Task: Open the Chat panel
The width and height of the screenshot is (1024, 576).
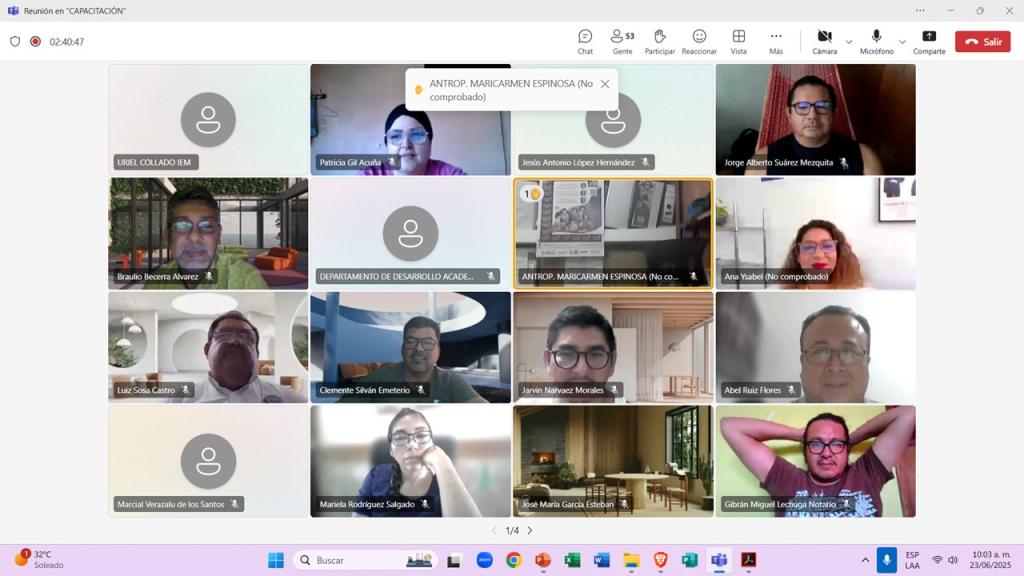Action: pyautogui.click(x=585, y=41)
